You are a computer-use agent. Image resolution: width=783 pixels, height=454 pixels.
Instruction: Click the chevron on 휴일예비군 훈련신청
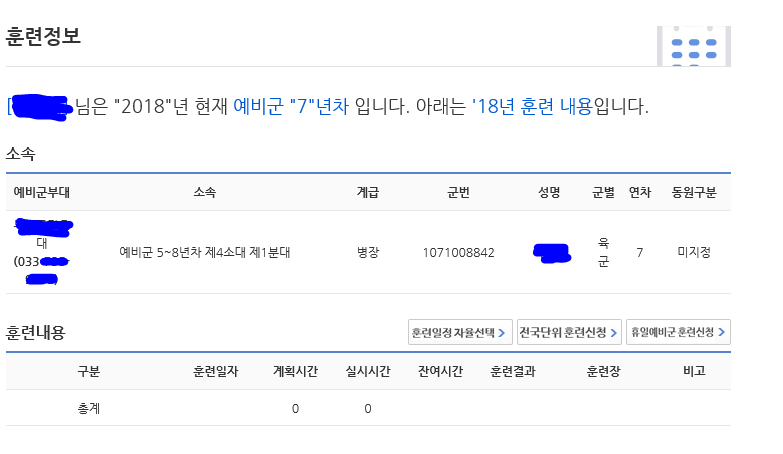point(722,332)
